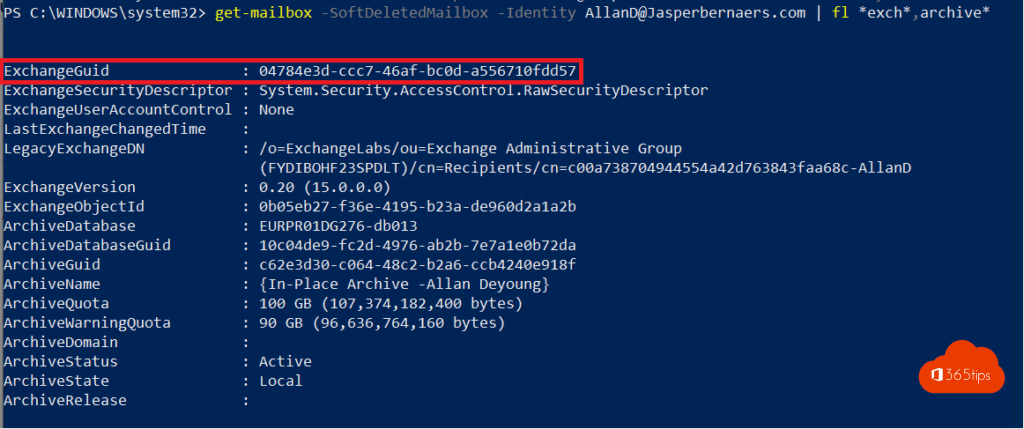Click the ArchiveStatus Active value
The image size is (1024, 429).
coord(285,361)
